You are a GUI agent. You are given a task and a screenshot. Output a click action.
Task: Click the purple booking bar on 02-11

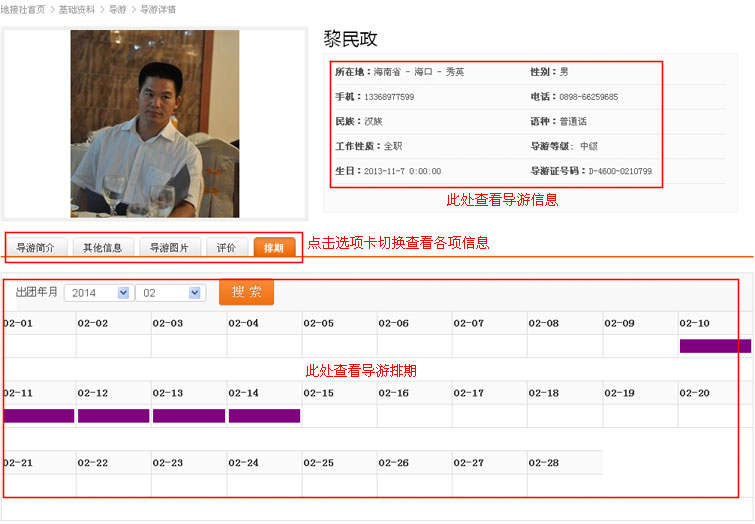coord(39,416)
